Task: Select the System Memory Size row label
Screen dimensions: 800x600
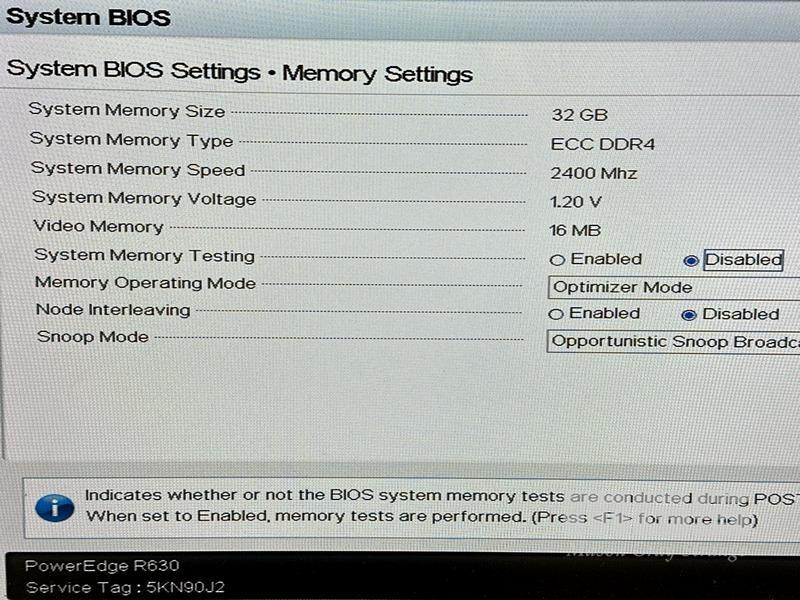Action: [127, 111]
